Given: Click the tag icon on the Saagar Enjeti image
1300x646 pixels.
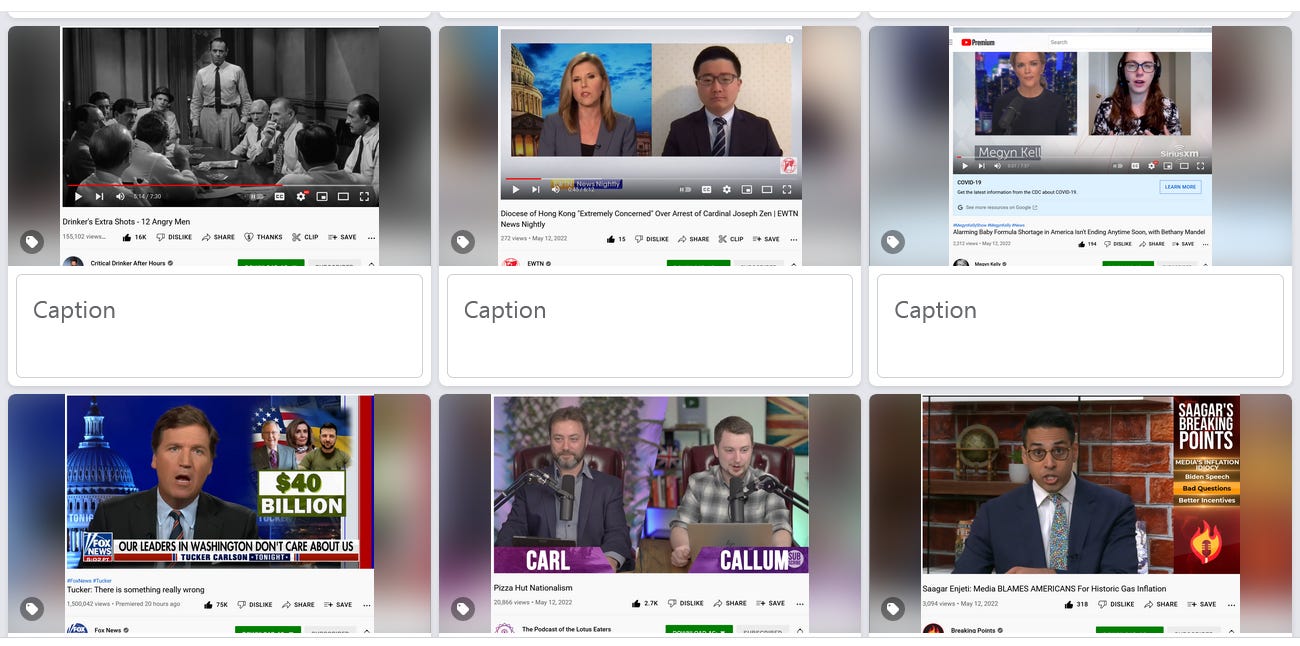Looking at the screenshot, I should 893,609.
